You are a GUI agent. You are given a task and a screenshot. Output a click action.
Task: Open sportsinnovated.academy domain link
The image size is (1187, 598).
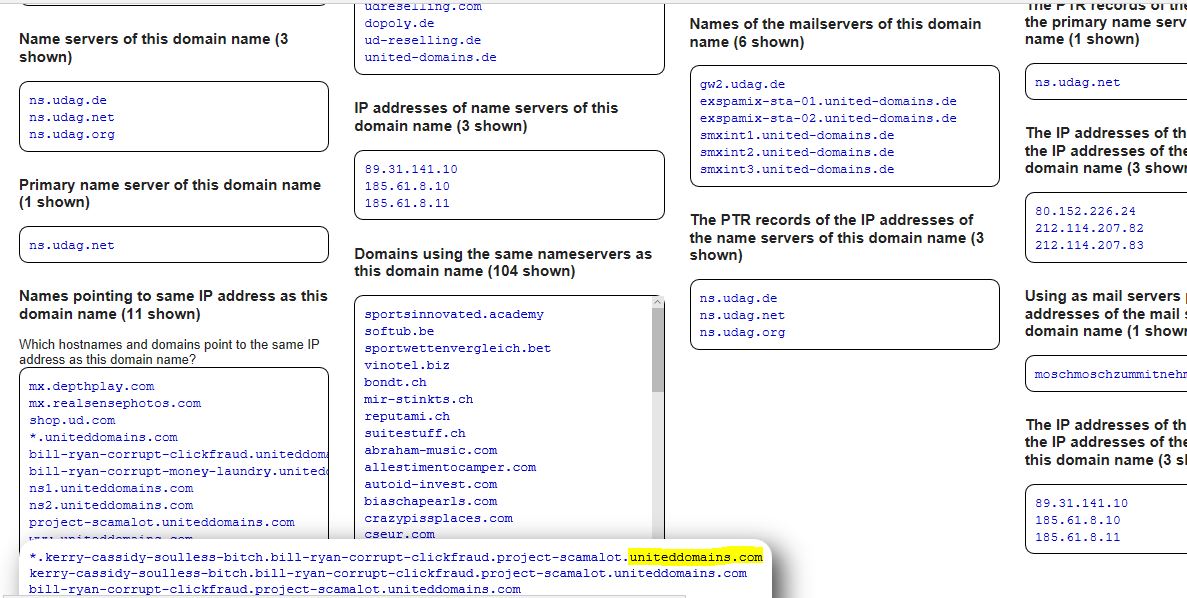tap(454, 314)
